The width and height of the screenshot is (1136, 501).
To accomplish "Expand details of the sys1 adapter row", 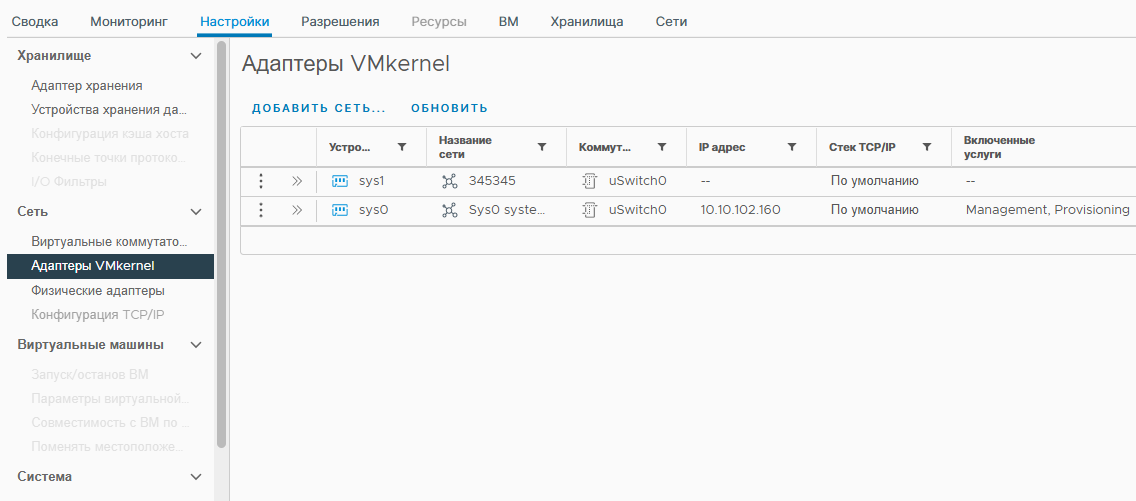I will [296, 181].
